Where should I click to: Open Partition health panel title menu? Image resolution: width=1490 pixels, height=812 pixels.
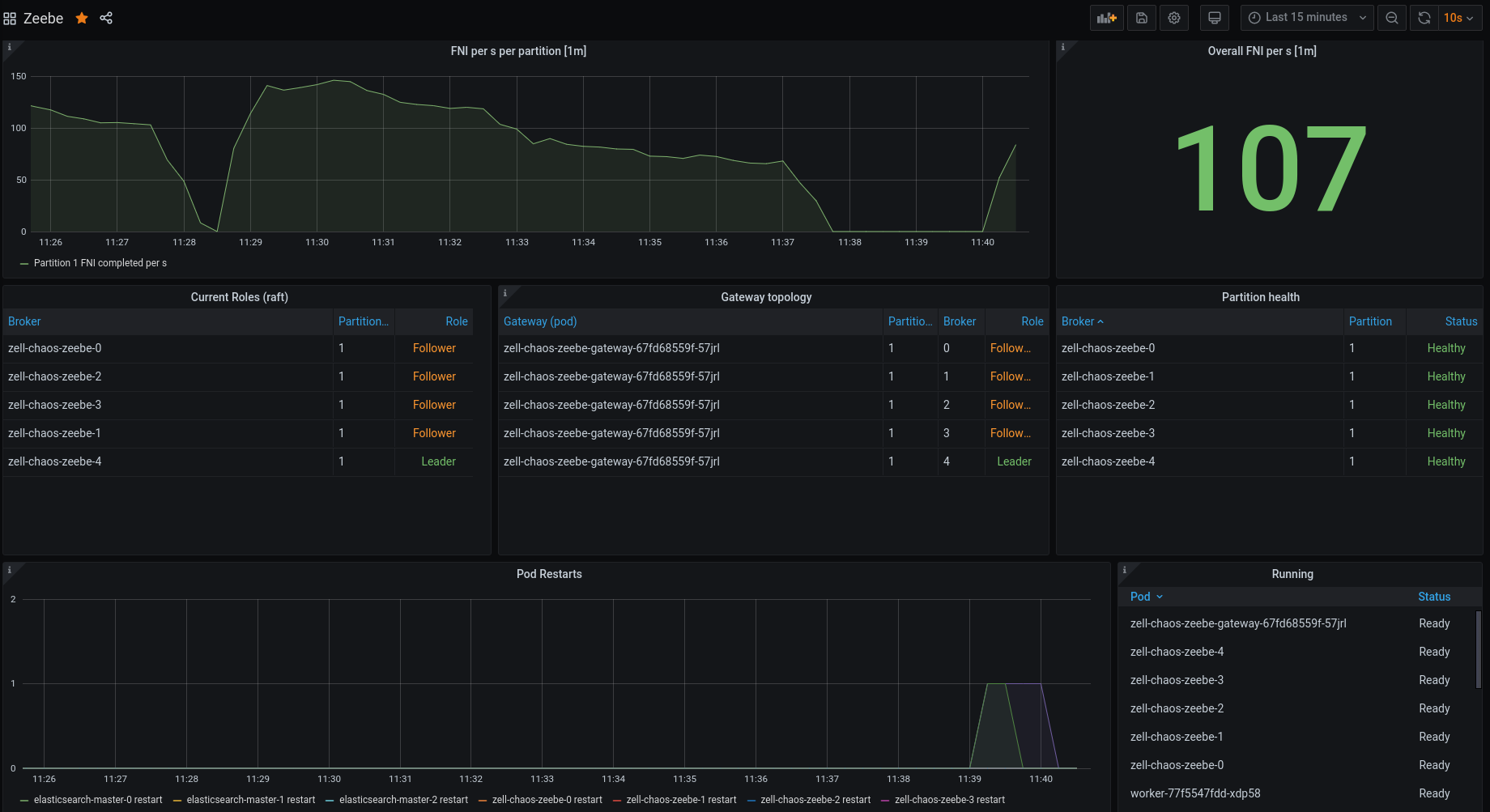[1261, 297]
